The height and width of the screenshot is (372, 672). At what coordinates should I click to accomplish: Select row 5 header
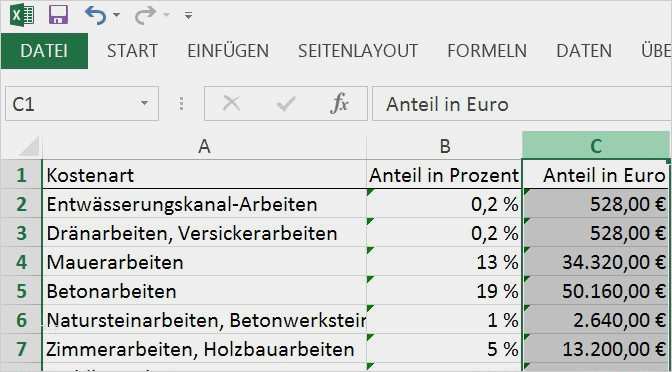(21, 291)
